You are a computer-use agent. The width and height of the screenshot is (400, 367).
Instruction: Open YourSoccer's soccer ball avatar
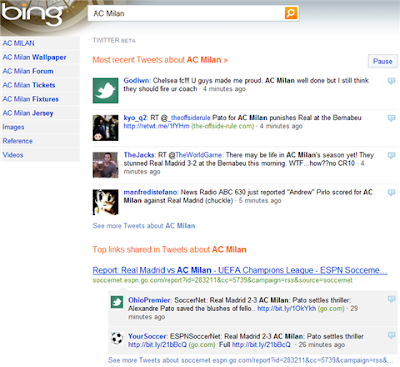[117, 338]
